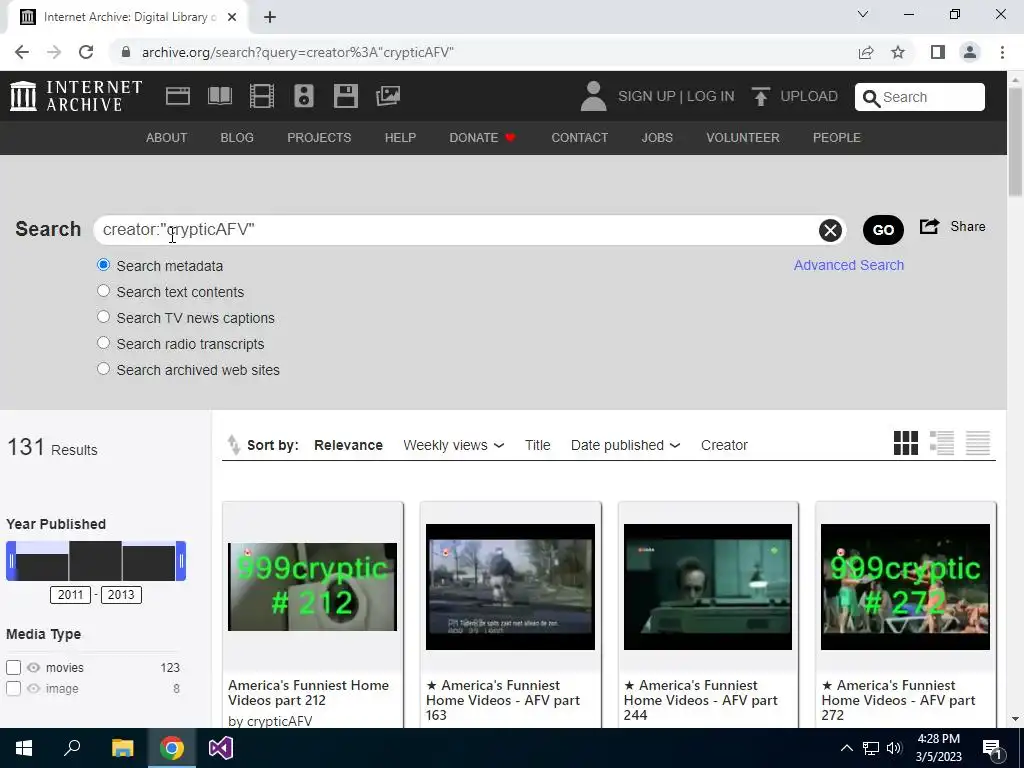Open Advanced Search link
The width and height of the screenshot is (1024, 768).
[848, 265]
